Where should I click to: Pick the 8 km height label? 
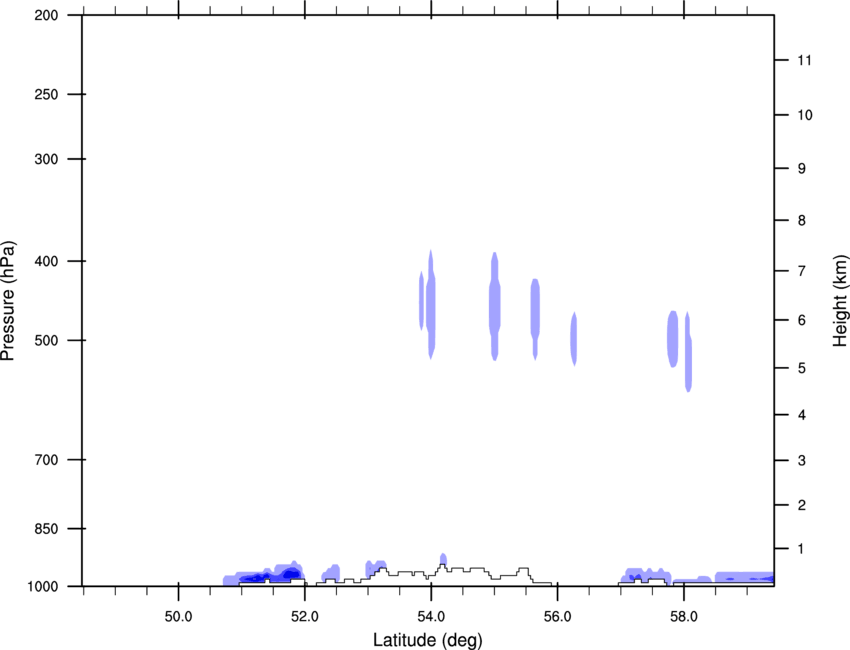pos(802,220)
